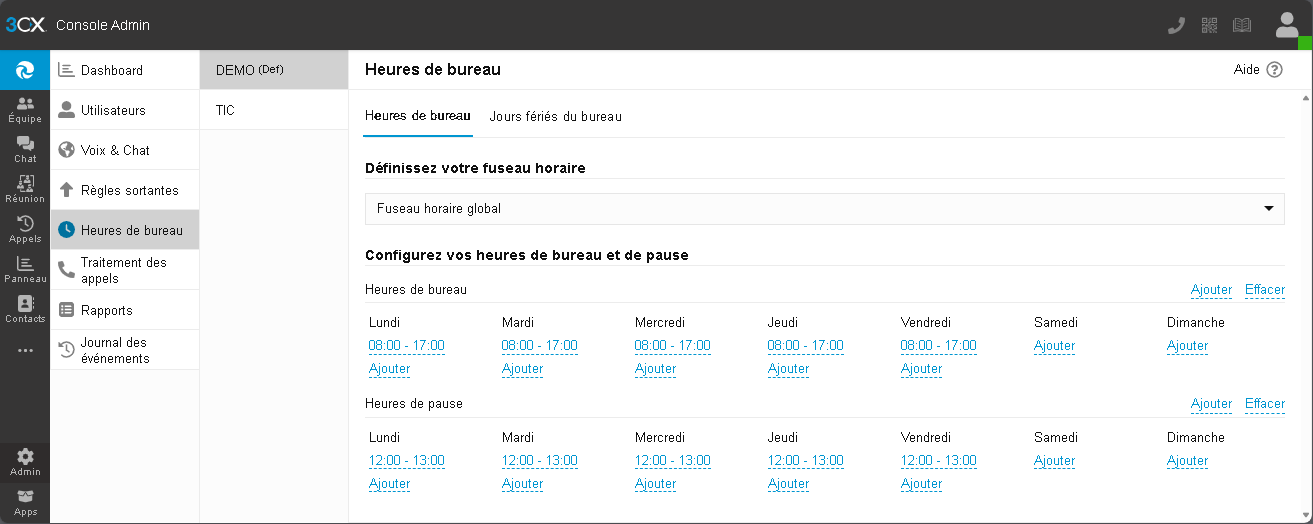Image resolution: width=1313 pixels, height=524 pixels.
Task: Click the Aide help link
Action: 1247,70
